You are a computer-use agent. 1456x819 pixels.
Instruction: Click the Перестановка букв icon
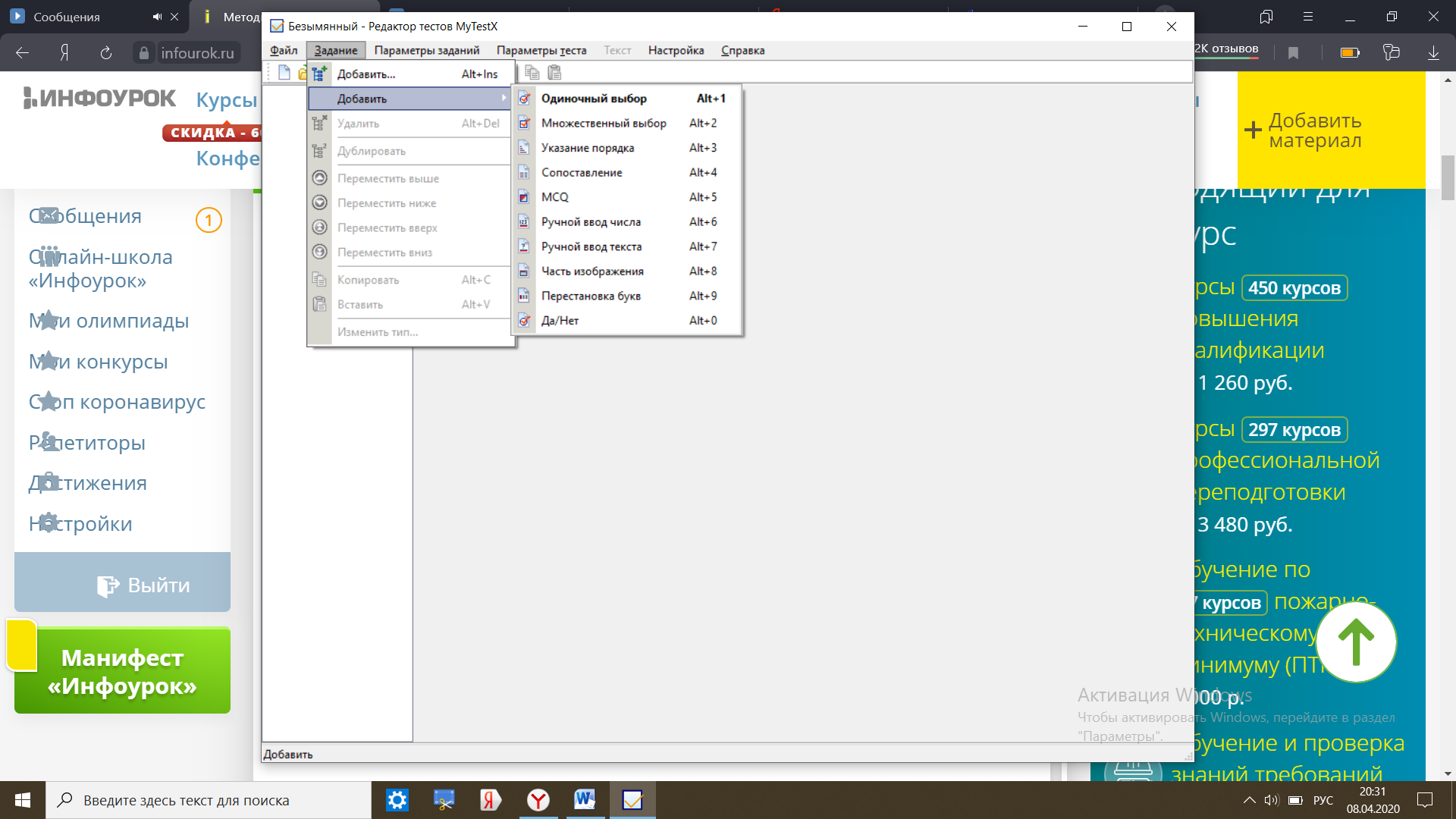coord(524,296)
